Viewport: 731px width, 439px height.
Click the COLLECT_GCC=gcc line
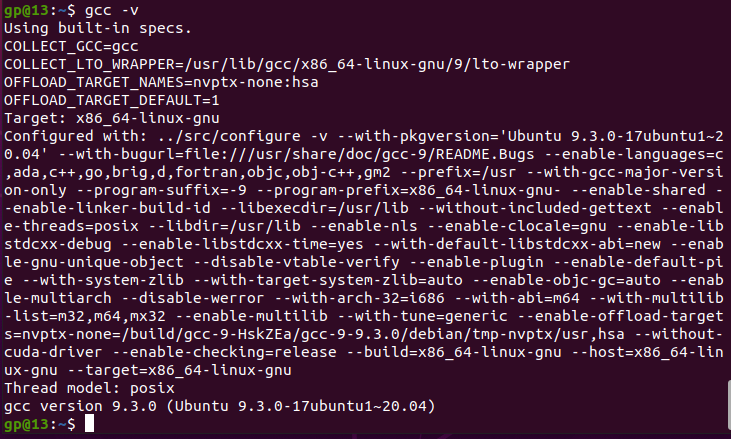pyautogui.click(x=72, y=46)
